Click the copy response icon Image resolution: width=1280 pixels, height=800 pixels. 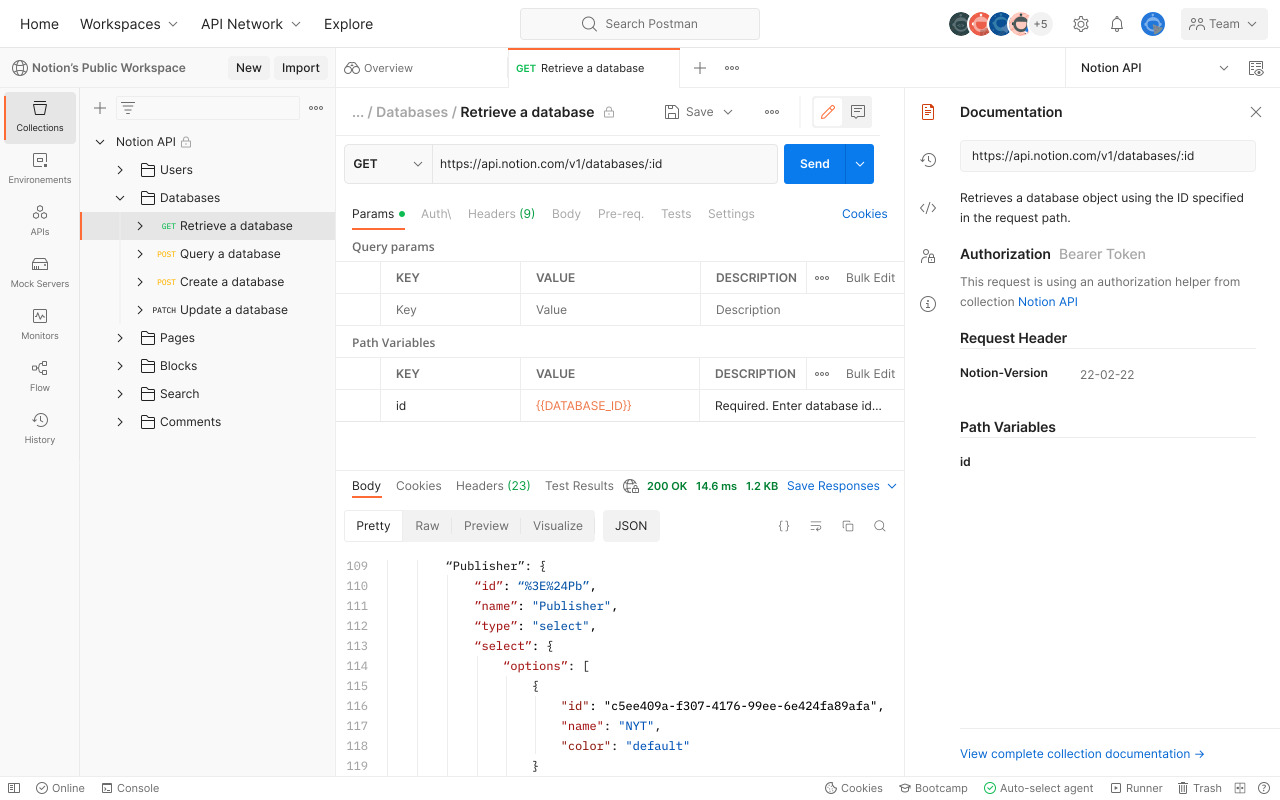848,526
